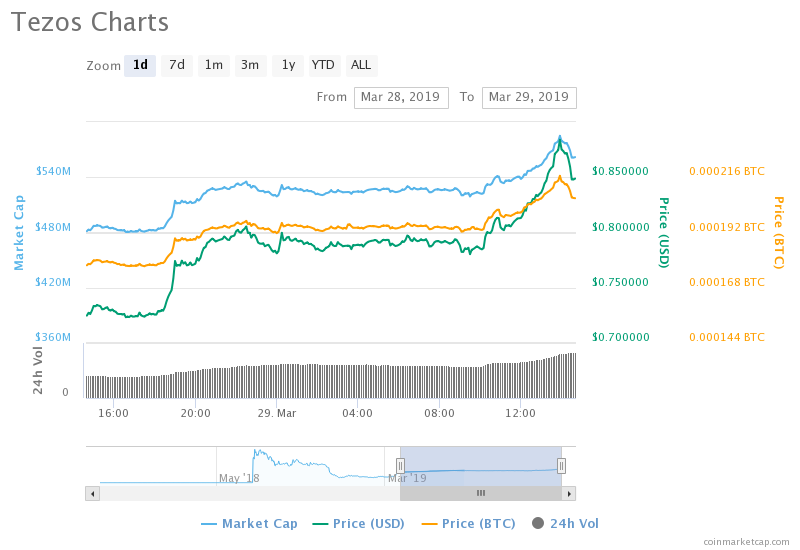Open the coinmarketcap.com credit link
The height and width of the screenshot is (550, 800).
click(746, 541)
